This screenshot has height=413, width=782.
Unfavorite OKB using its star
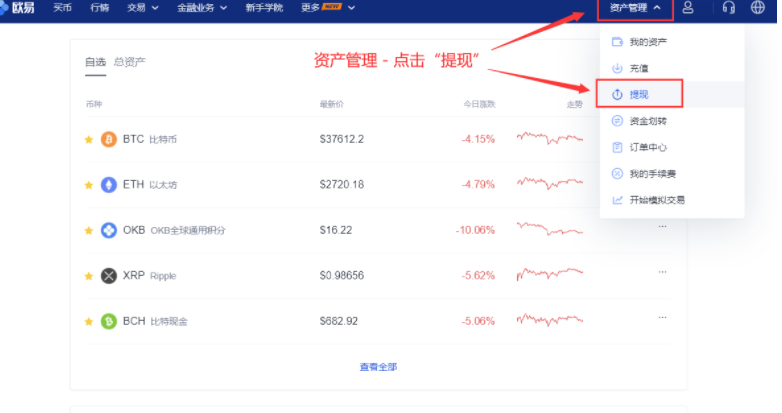[89, 230]
